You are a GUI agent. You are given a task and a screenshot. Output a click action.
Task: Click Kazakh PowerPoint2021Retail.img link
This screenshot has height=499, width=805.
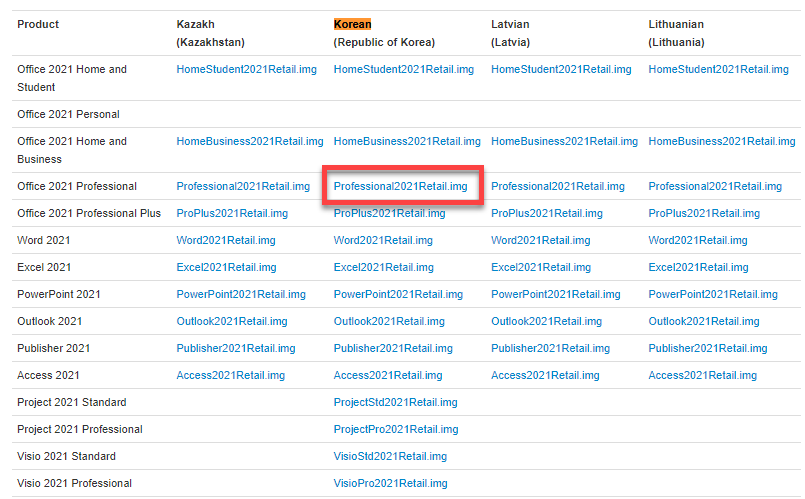pos(241,294)
